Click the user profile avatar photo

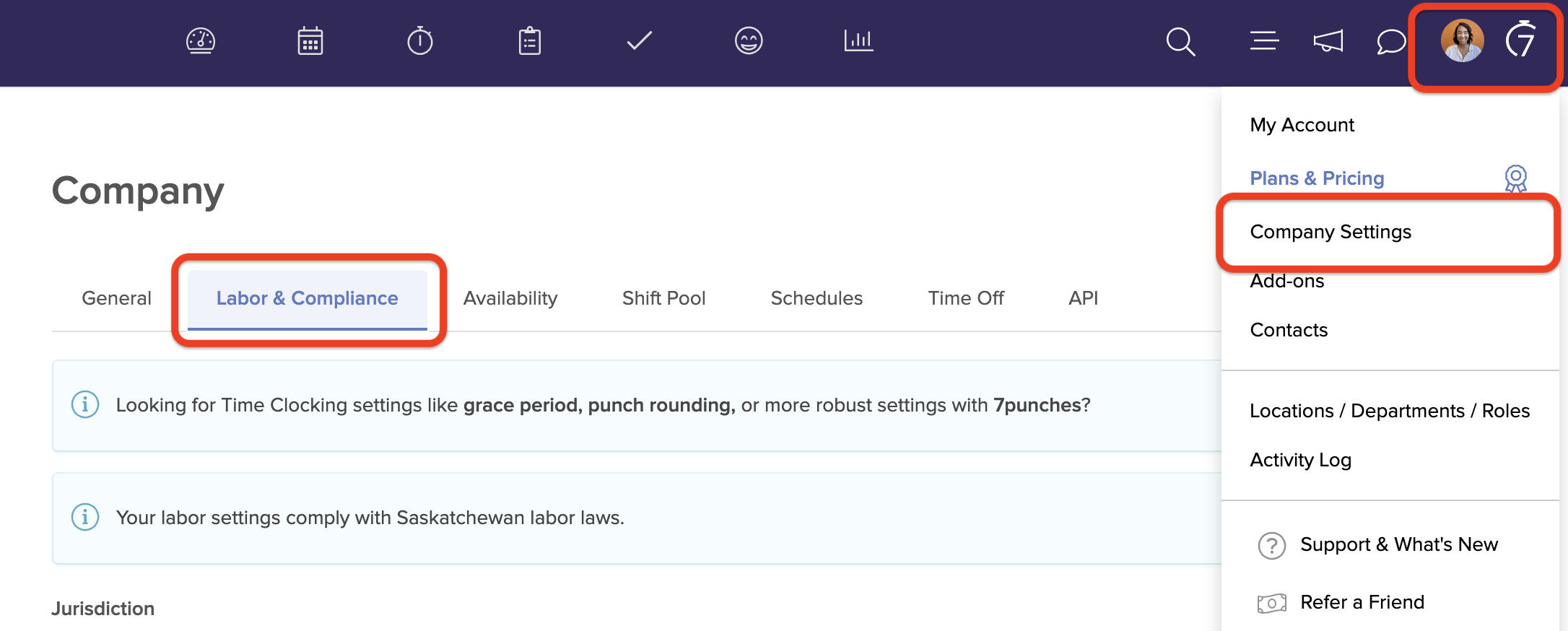[x=1462, y=40]
